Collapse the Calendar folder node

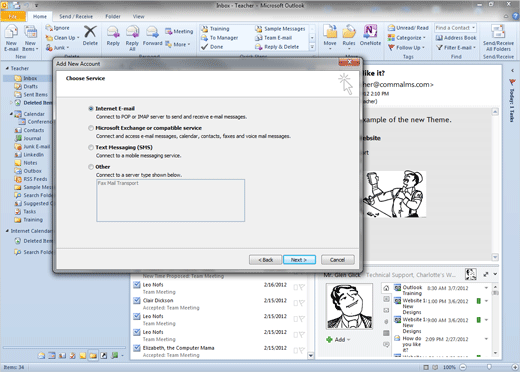11,114
